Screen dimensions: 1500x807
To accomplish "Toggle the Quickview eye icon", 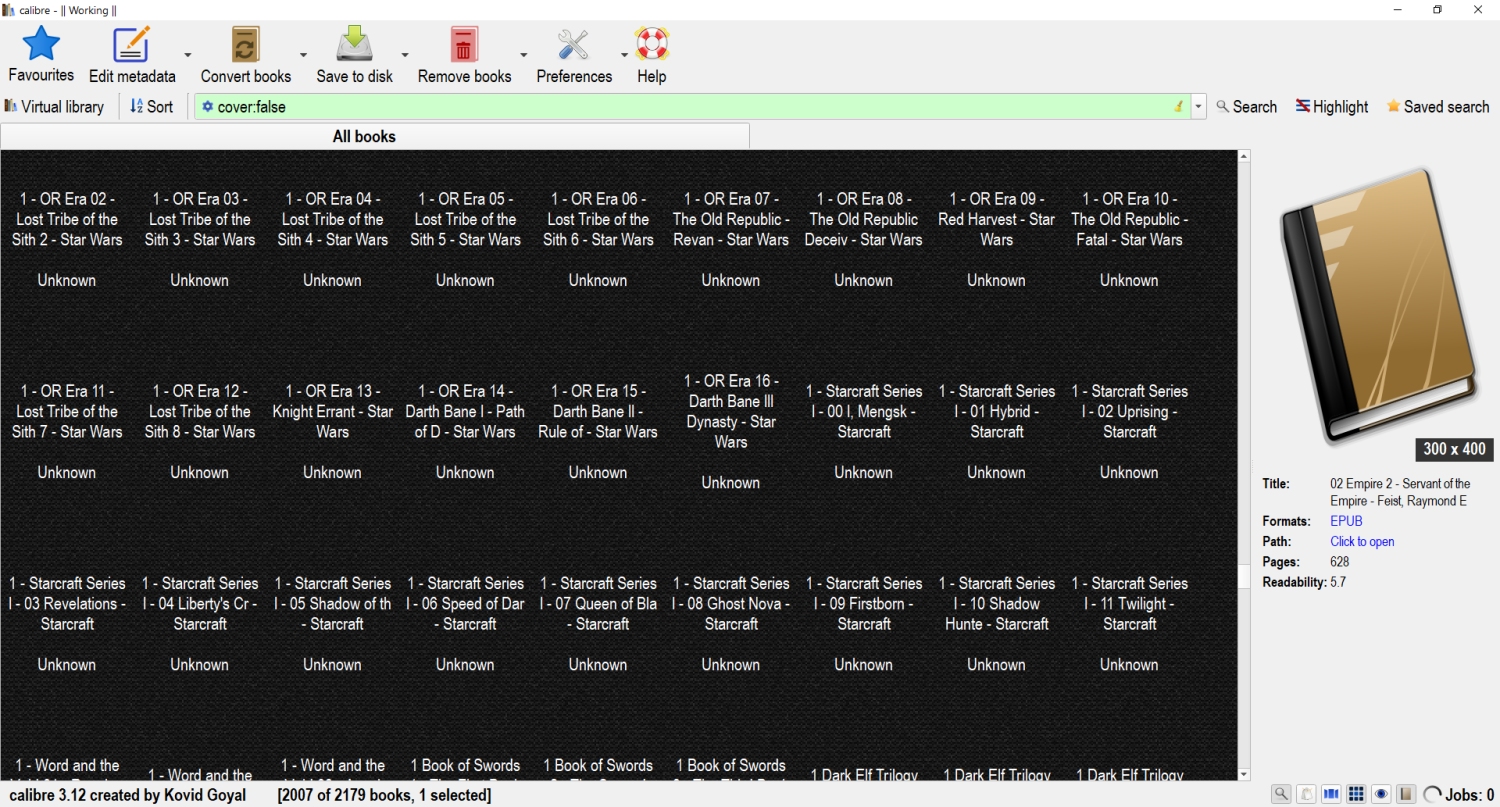I will tap(1381, 794).
